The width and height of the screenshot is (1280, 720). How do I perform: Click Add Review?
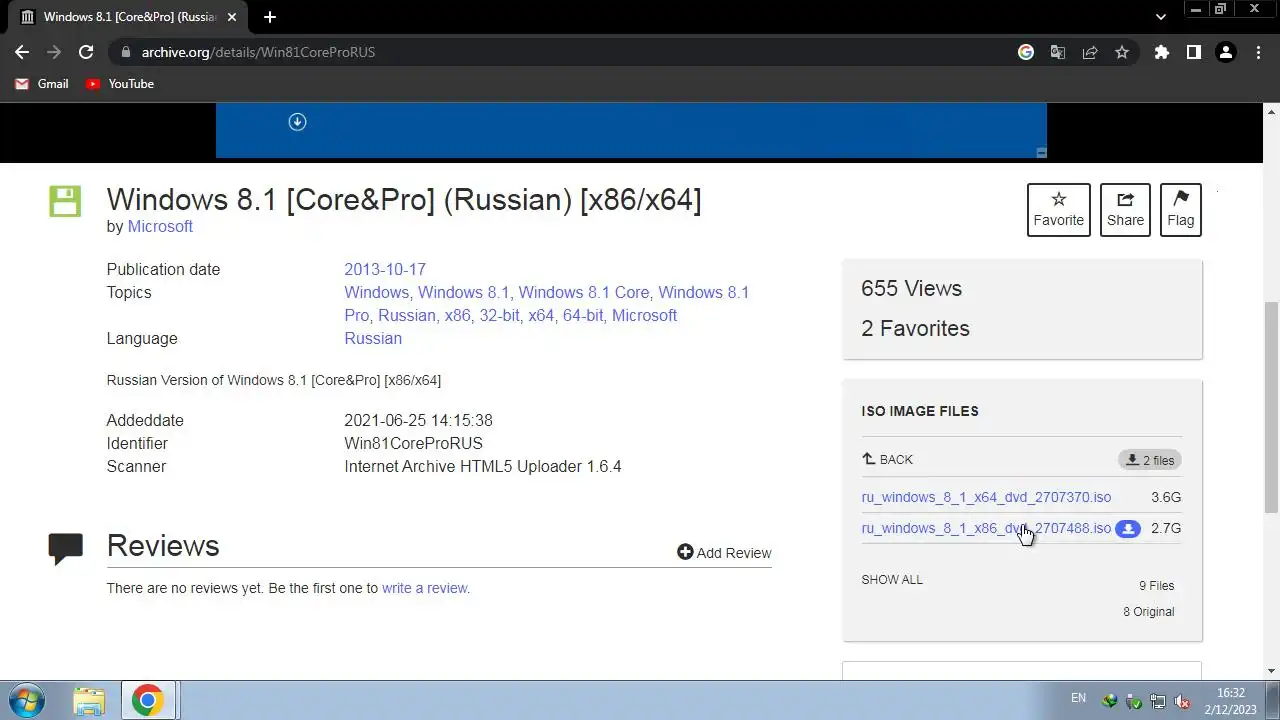point(724,553)
